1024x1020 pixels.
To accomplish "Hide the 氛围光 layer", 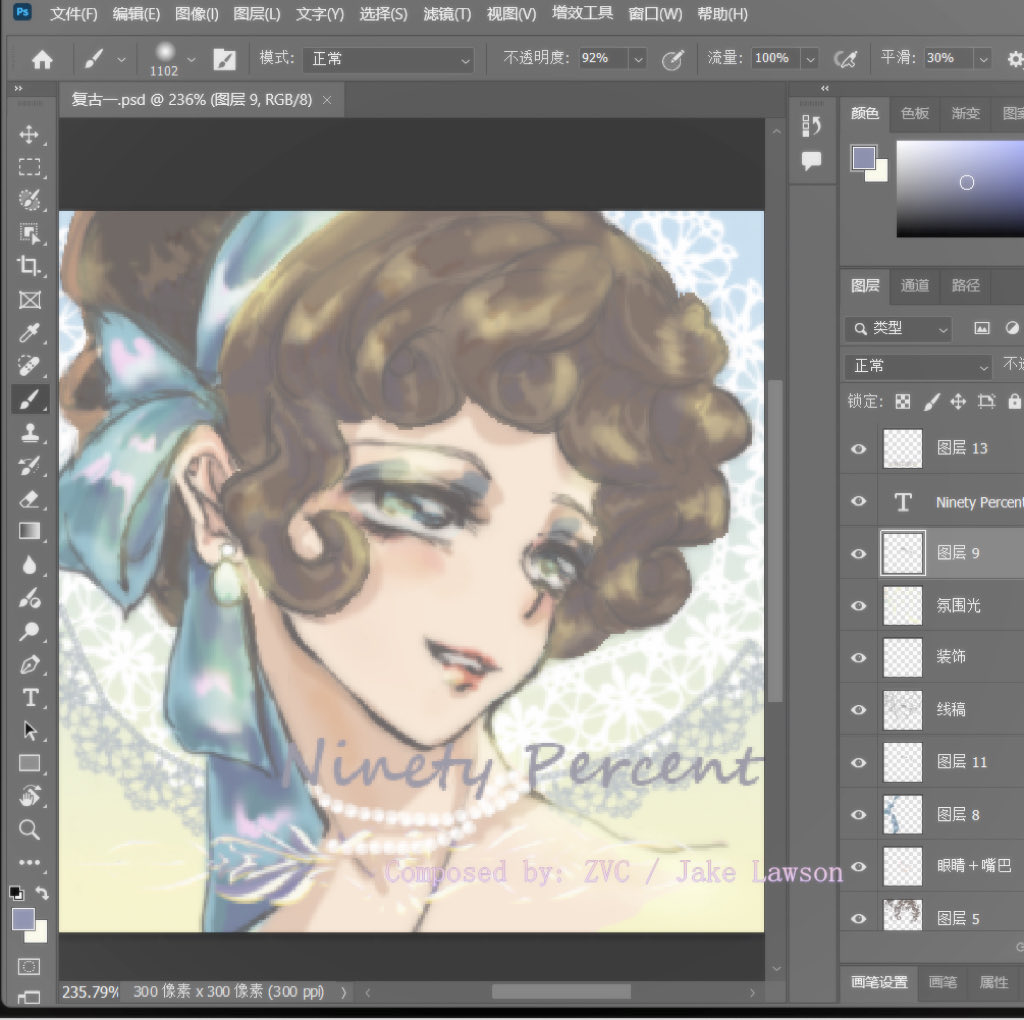I will (x=859, y=605).
